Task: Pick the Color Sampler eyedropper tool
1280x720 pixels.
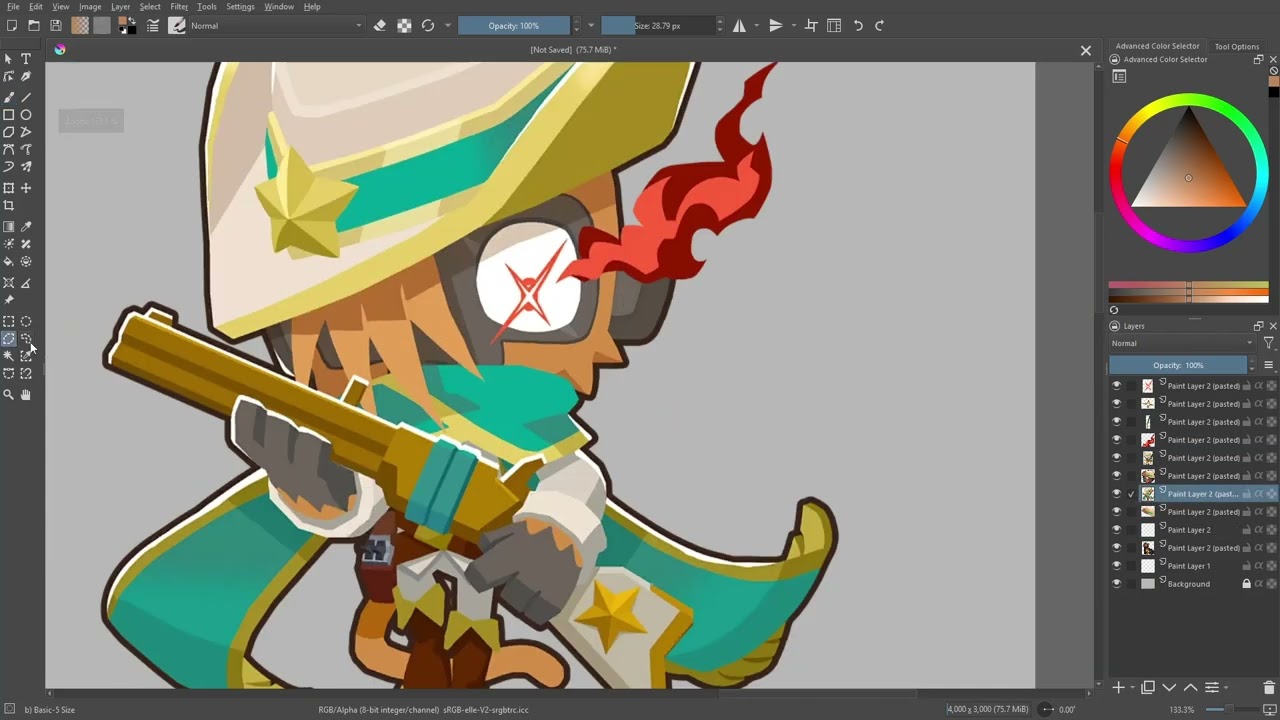Action: (26, 227)
